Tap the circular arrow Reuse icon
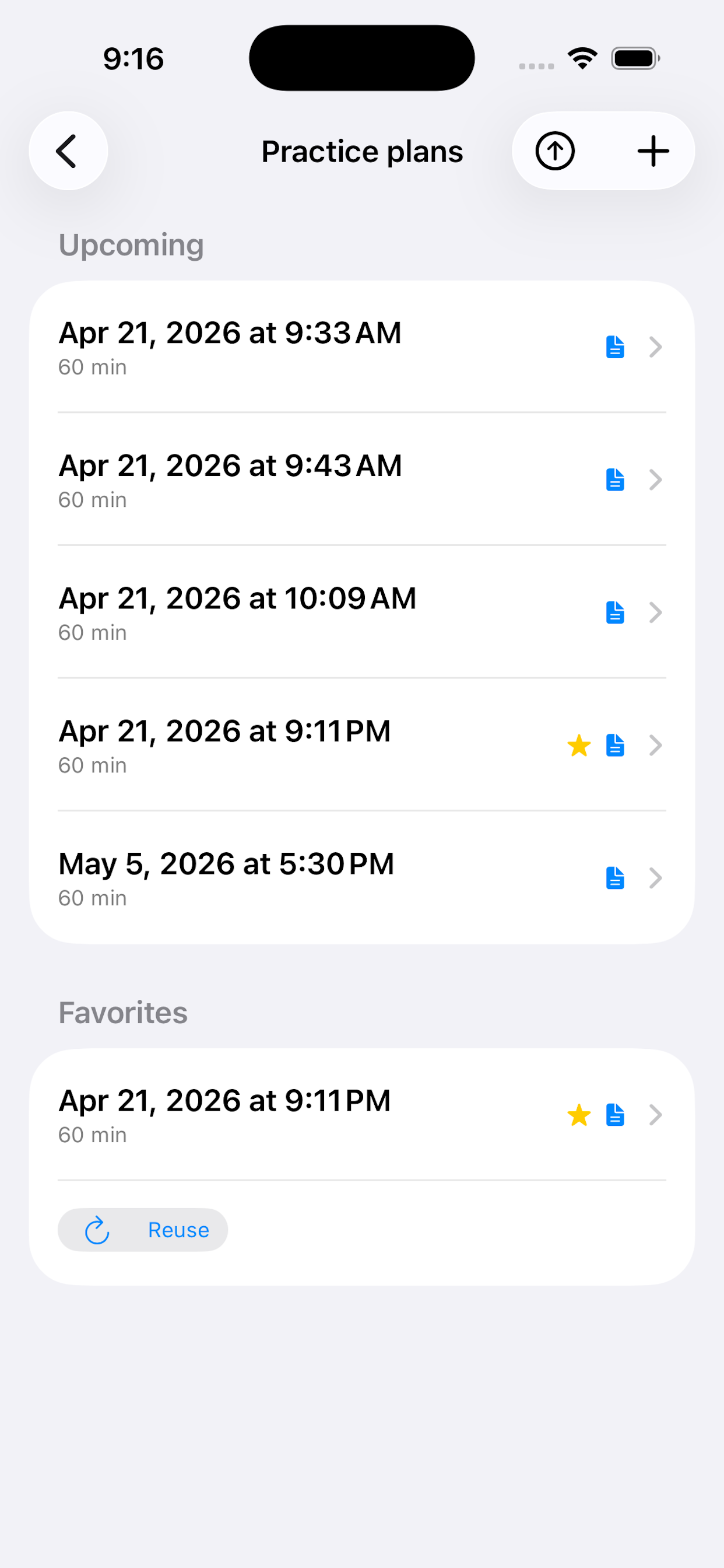Screen dimensions: 724x1568 [97, 1230]
